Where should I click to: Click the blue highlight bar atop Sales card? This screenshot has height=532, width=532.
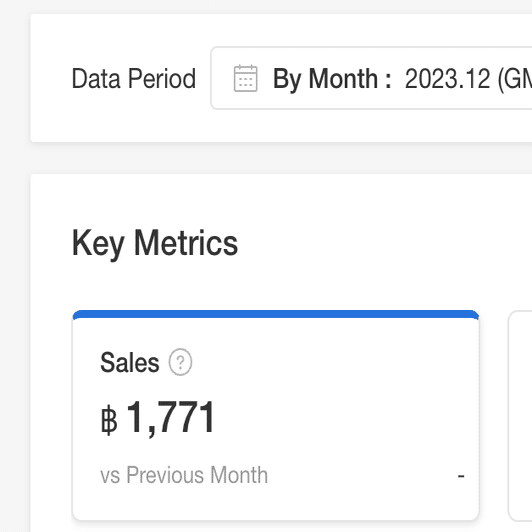[x=276, y=314]
